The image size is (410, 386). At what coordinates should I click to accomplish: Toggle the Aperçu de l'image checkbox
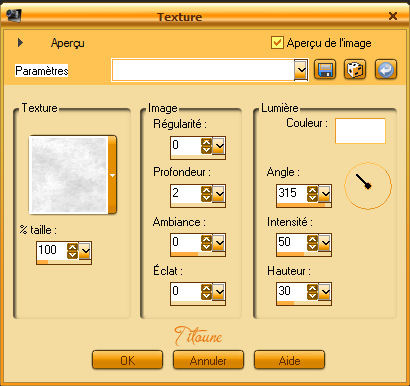pos(277,43)
